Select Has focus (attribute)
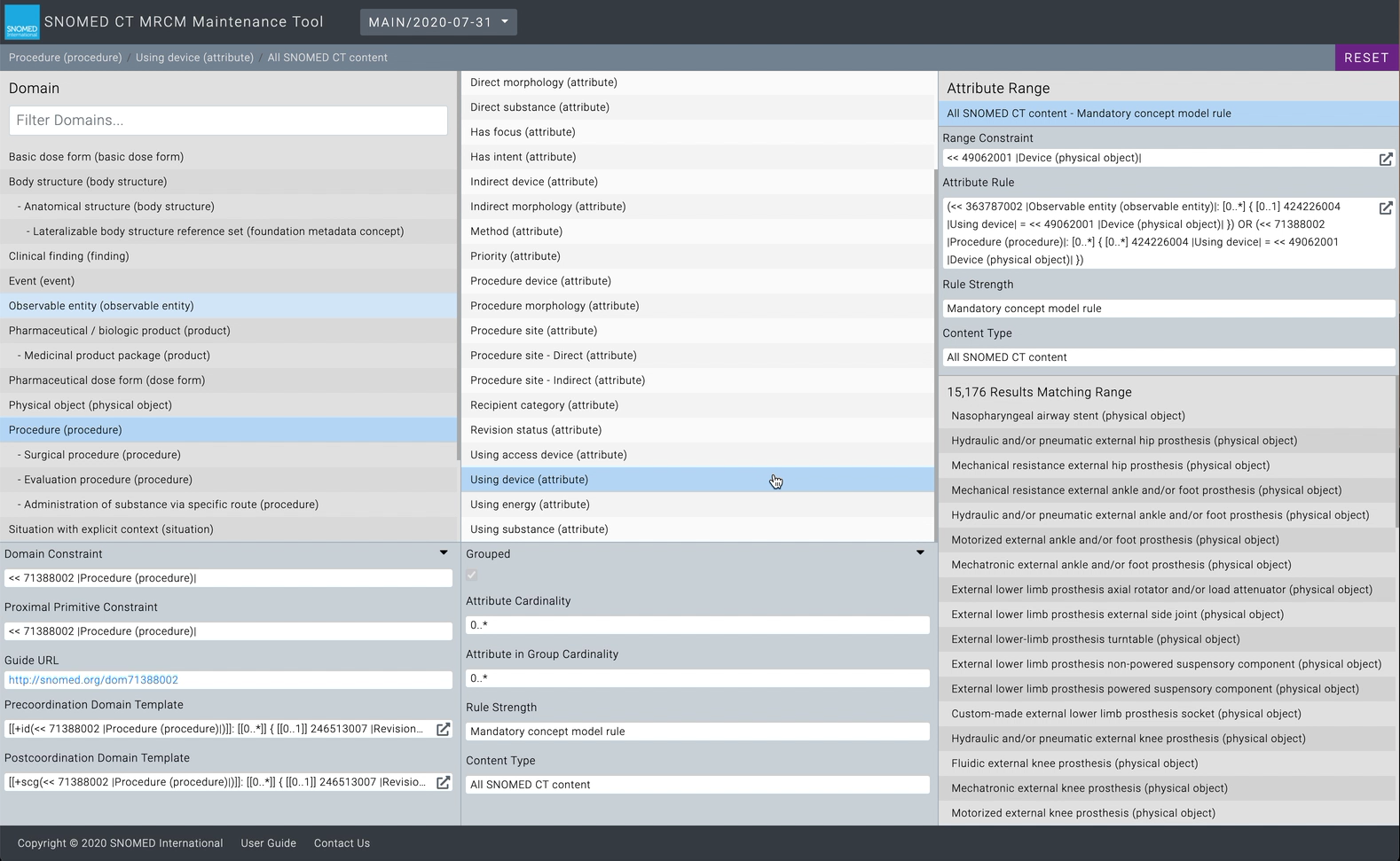Screen dimensions: 1400x861 pos(697,132)
